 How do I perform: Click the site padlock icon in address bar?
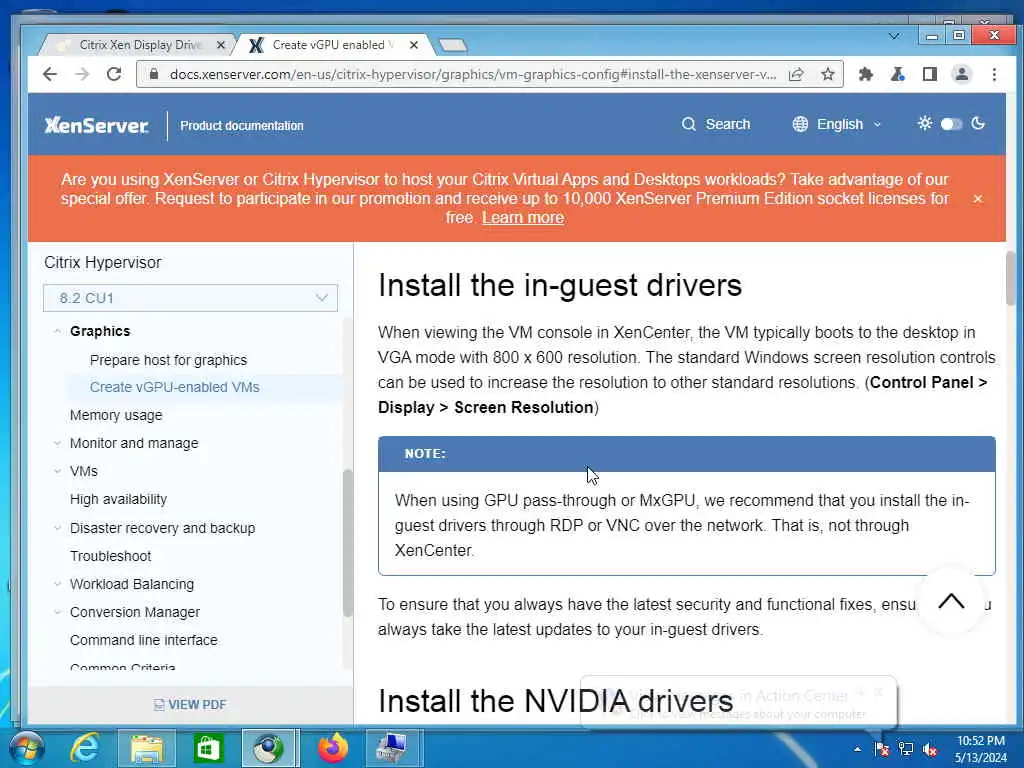(x=153, y=74)
